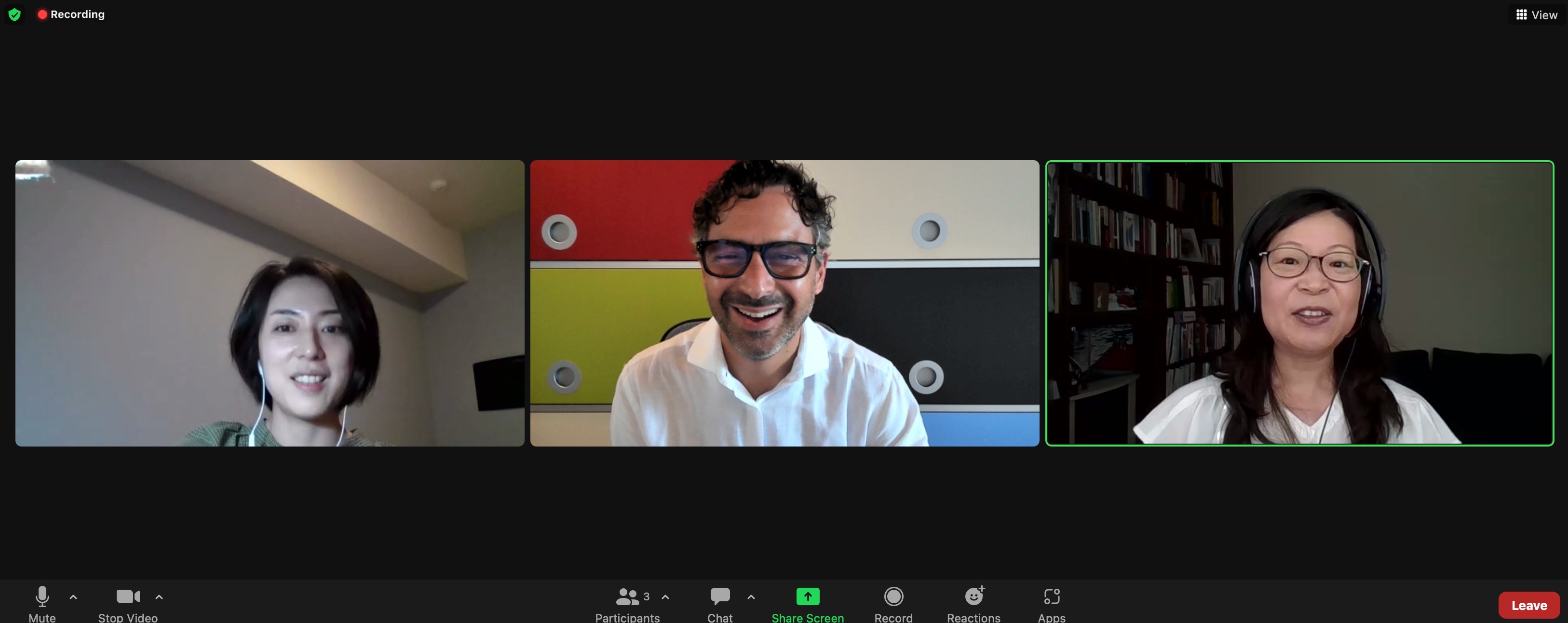The width and height of the screenshot is (1568, 623).
Task: Select the active speaker's highlighted video tile
Action: point(1299,303)
